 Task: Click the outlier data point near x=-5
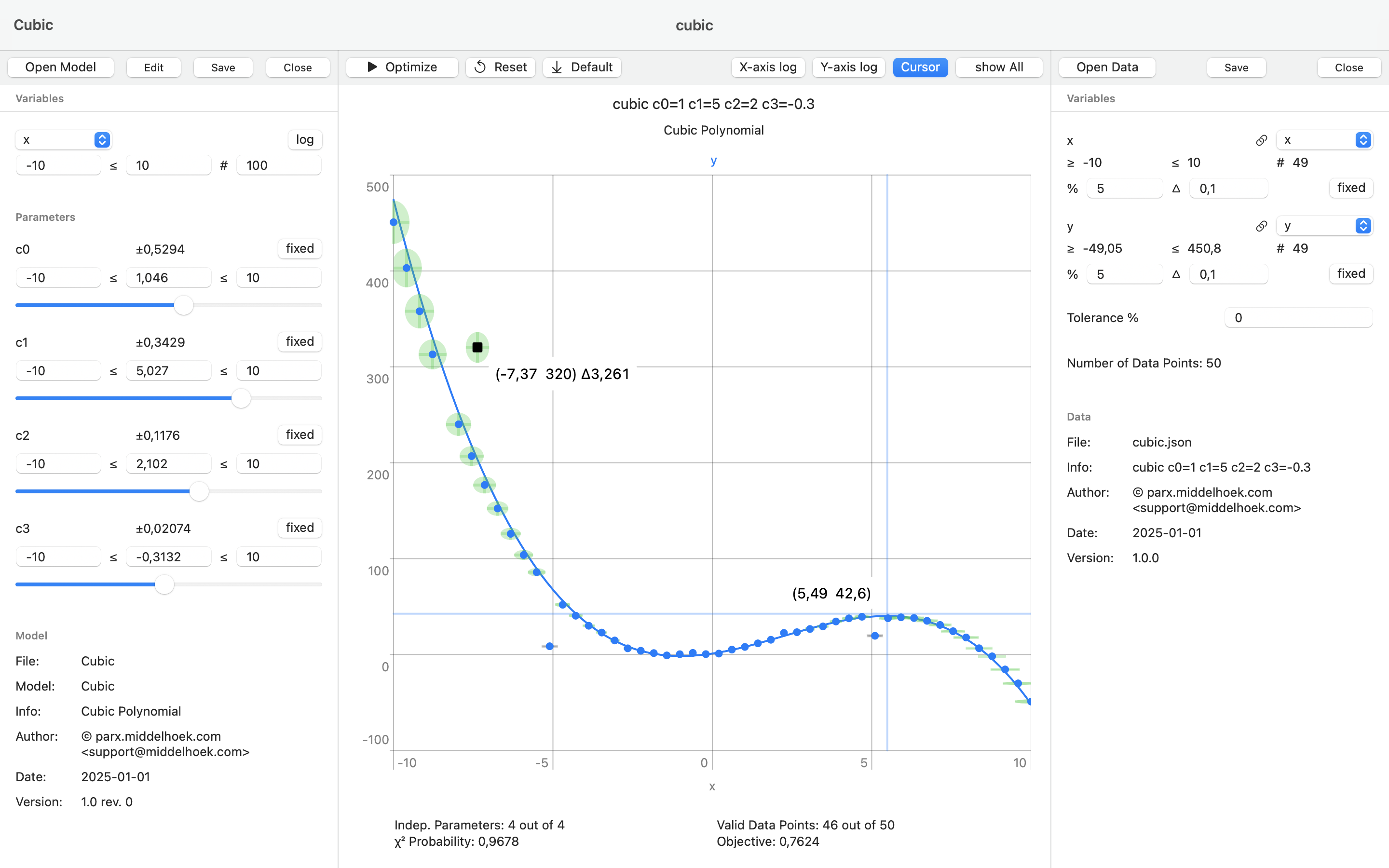(549, 646)
